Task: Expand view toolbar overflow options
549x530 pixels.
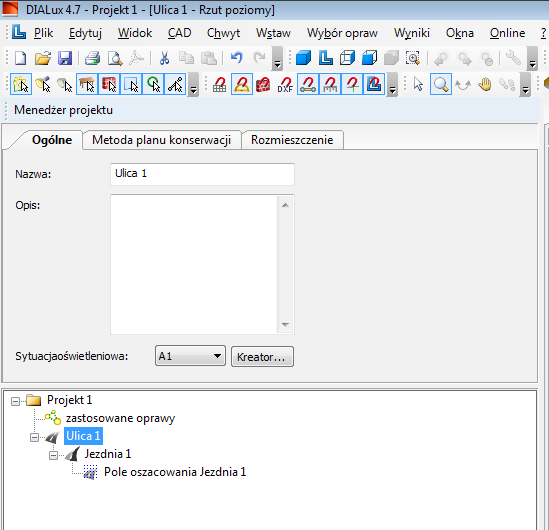Action: click(532, 59)
